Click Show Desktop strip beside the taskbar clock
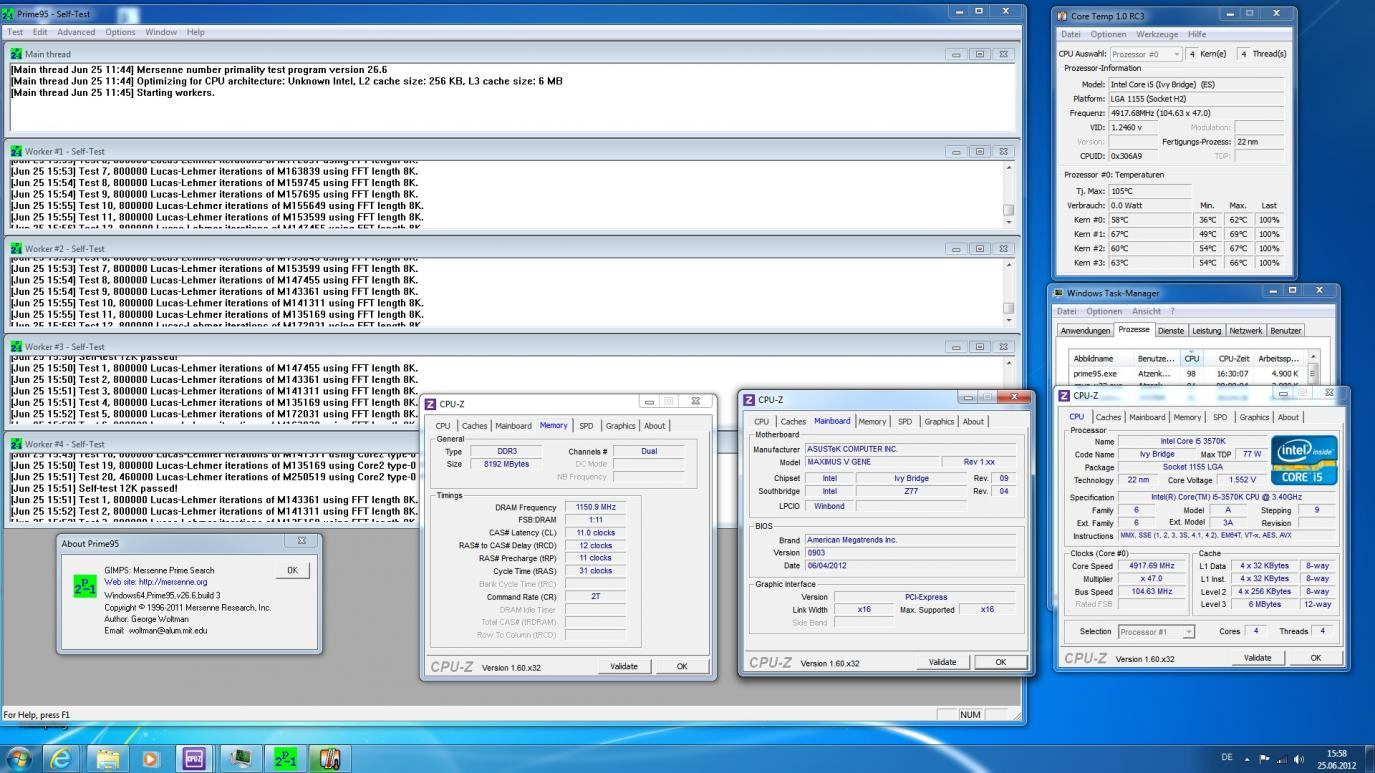Screen dimensions: 1375x773 point(1368,759)
